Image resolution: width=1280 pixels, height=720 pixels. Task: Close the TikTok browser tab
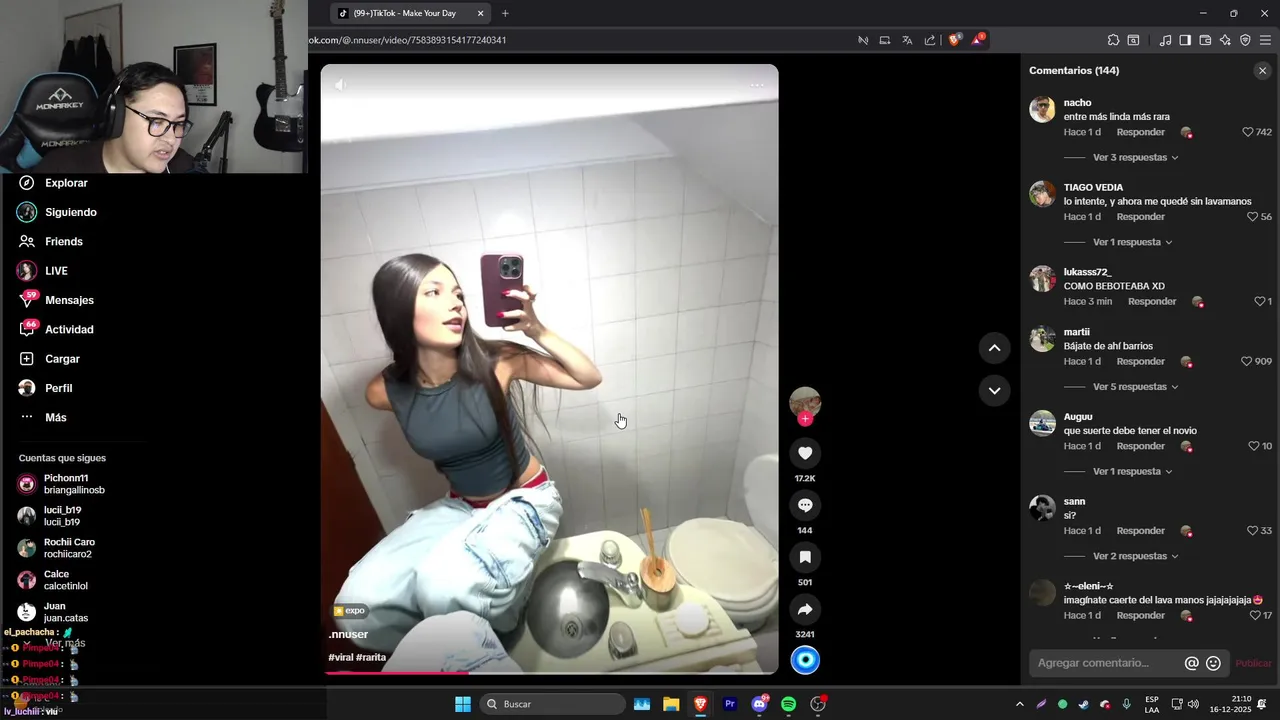480,14
